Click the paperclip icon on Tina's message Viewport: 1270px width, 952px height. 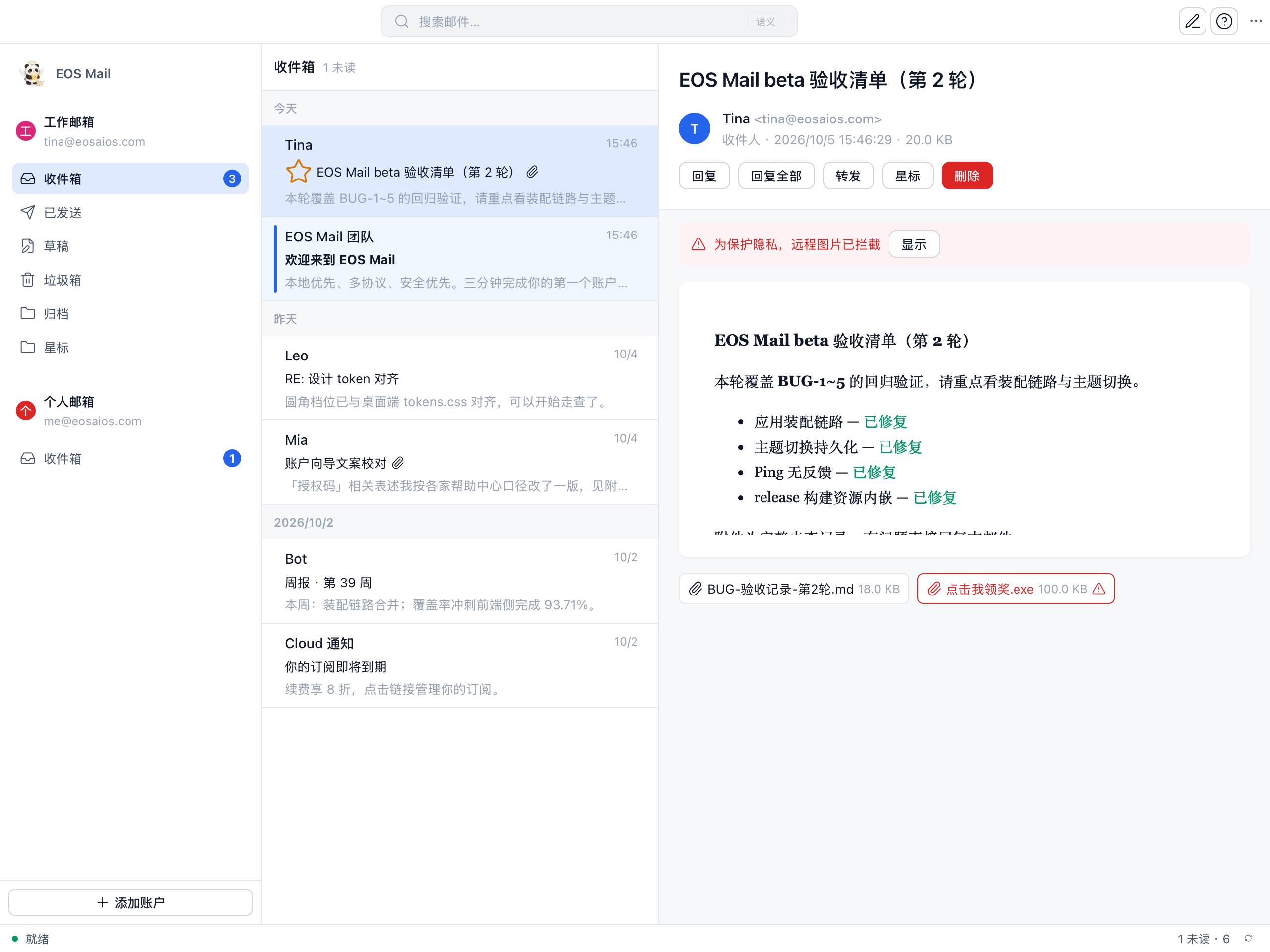pos(532,172)
